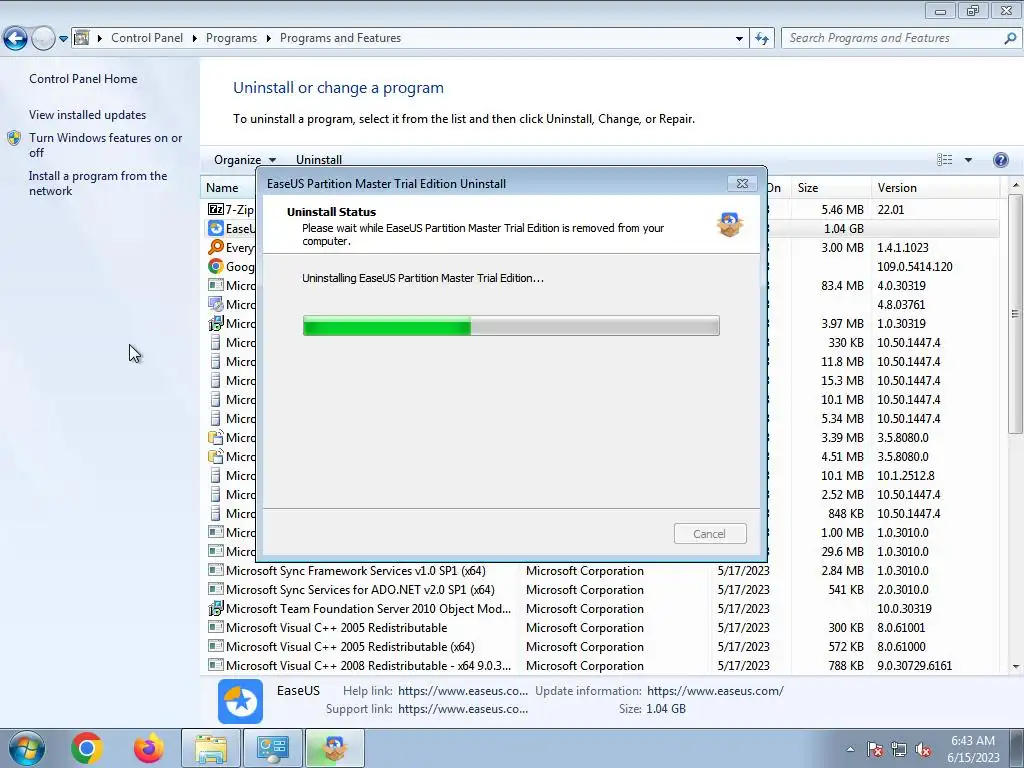Click the 22.01 version cell
This screenshot has height=768, width=1024.
(891, 210)
